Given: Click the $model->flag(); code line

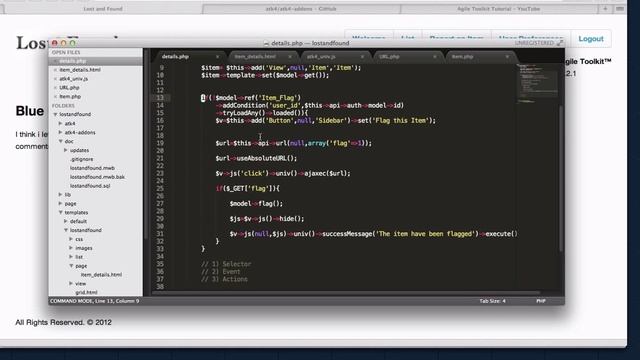Looking at the screenshot, I should click(x=256, y=204).
